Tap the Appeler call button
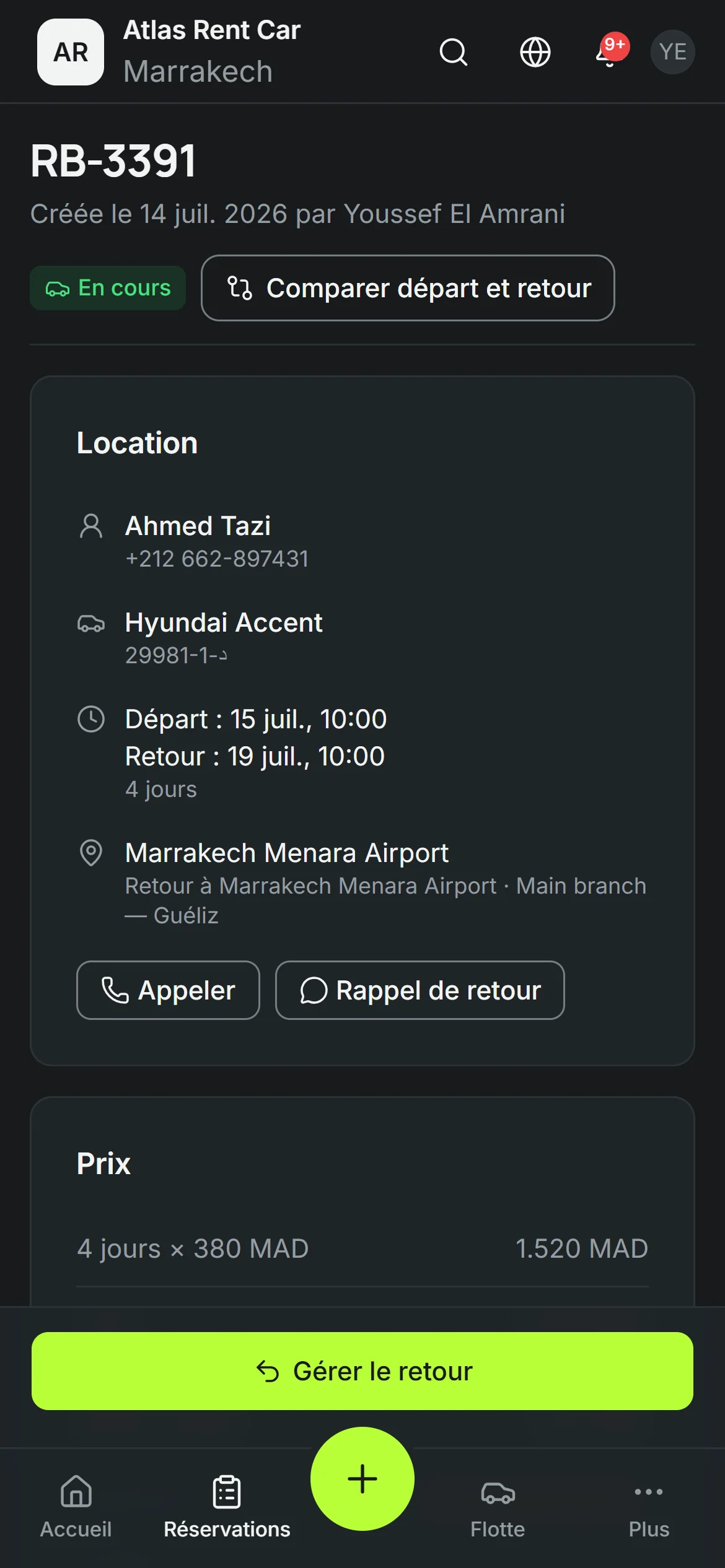Image resolution: width=725 pixels, height=1568 pixels. (x=168, y=990)
